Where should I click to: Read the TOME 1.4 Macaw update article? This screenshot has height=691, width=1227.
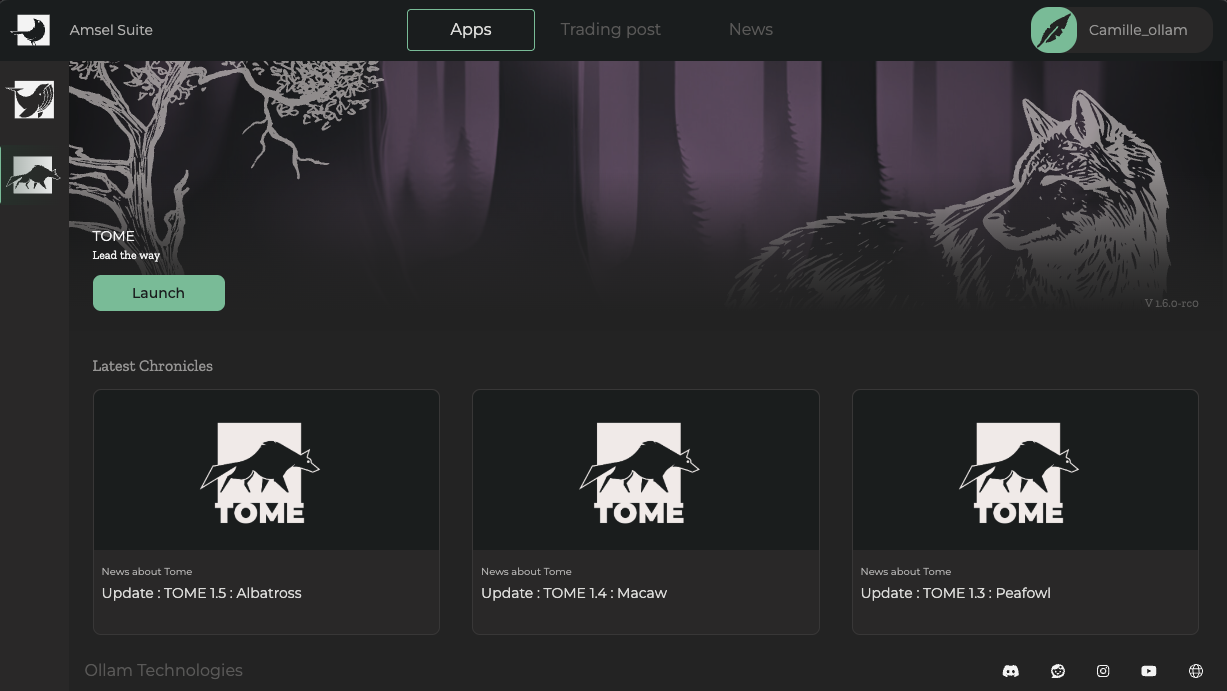coord(573,593)
